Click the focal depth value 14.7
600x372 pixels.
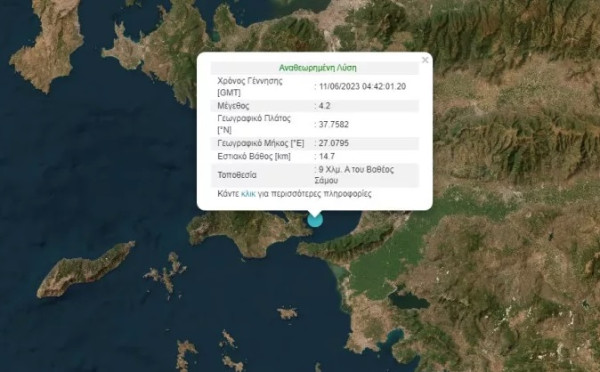[326, 156]
